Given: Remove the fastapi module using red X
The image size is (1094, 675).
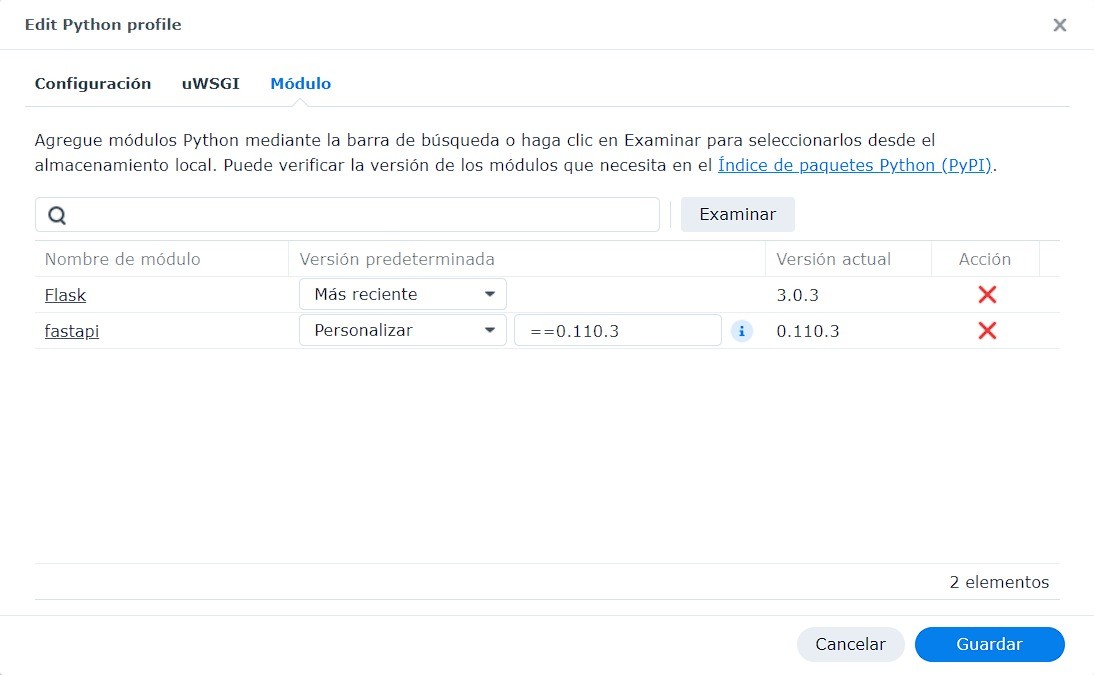Looking at the screenshot, I should 987,330.
